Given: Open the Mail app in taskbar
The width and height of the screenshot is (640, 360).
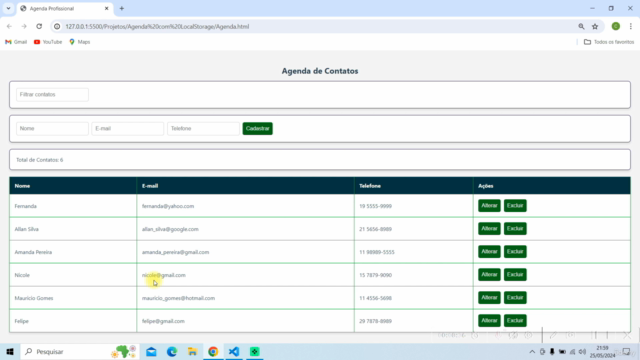Looking at the screenshot, I should click(x=151, y=351).
